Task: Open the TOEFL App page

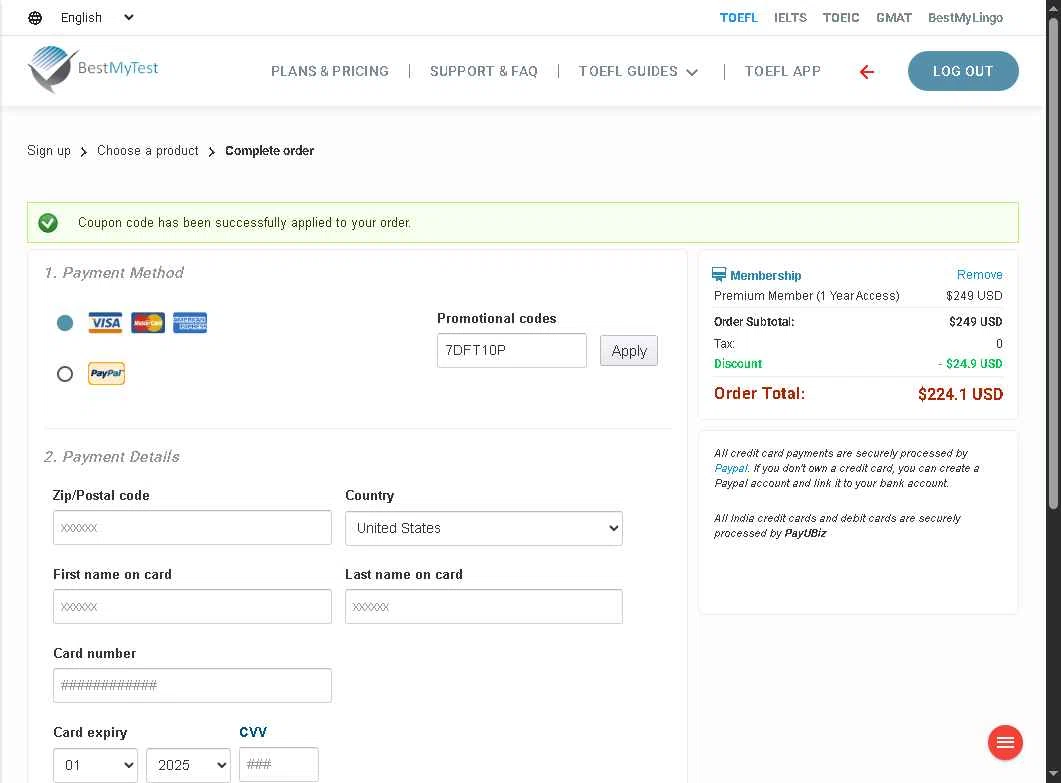Action: 782,71
